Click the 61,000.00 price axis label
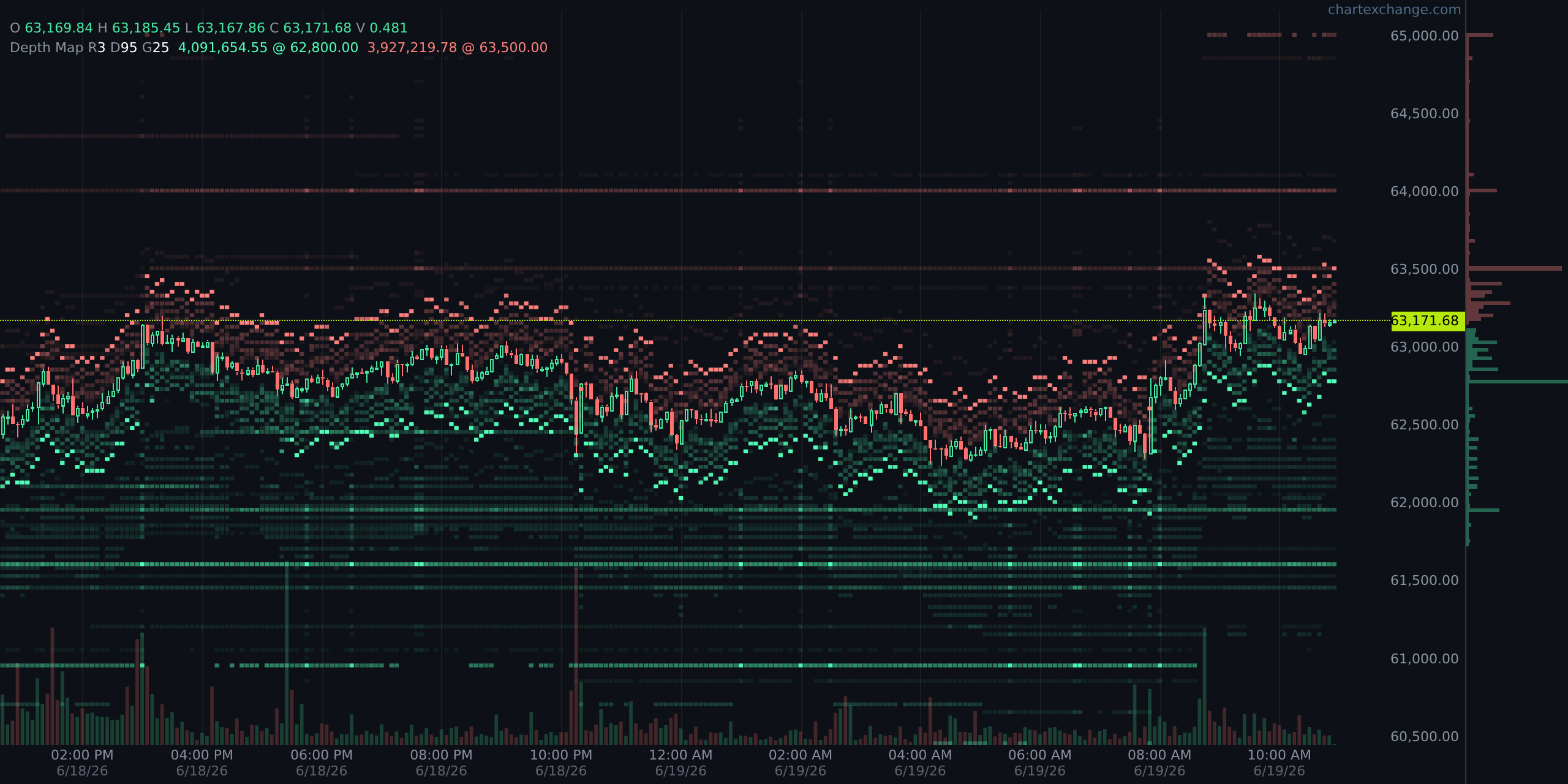1568x784 pixels. point(1425,658)
